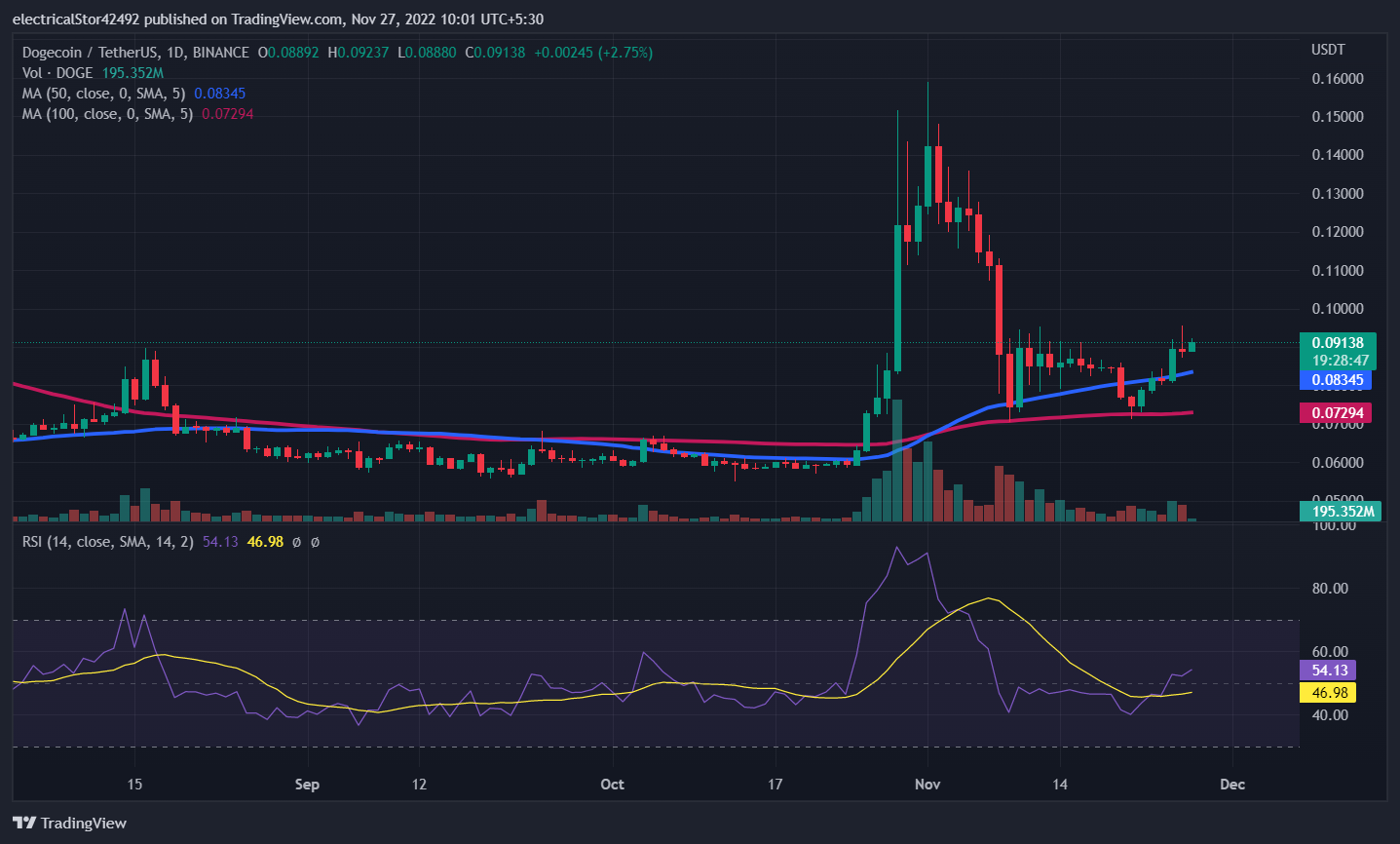Click the TradingView logo at the bottom

[69, 824]
